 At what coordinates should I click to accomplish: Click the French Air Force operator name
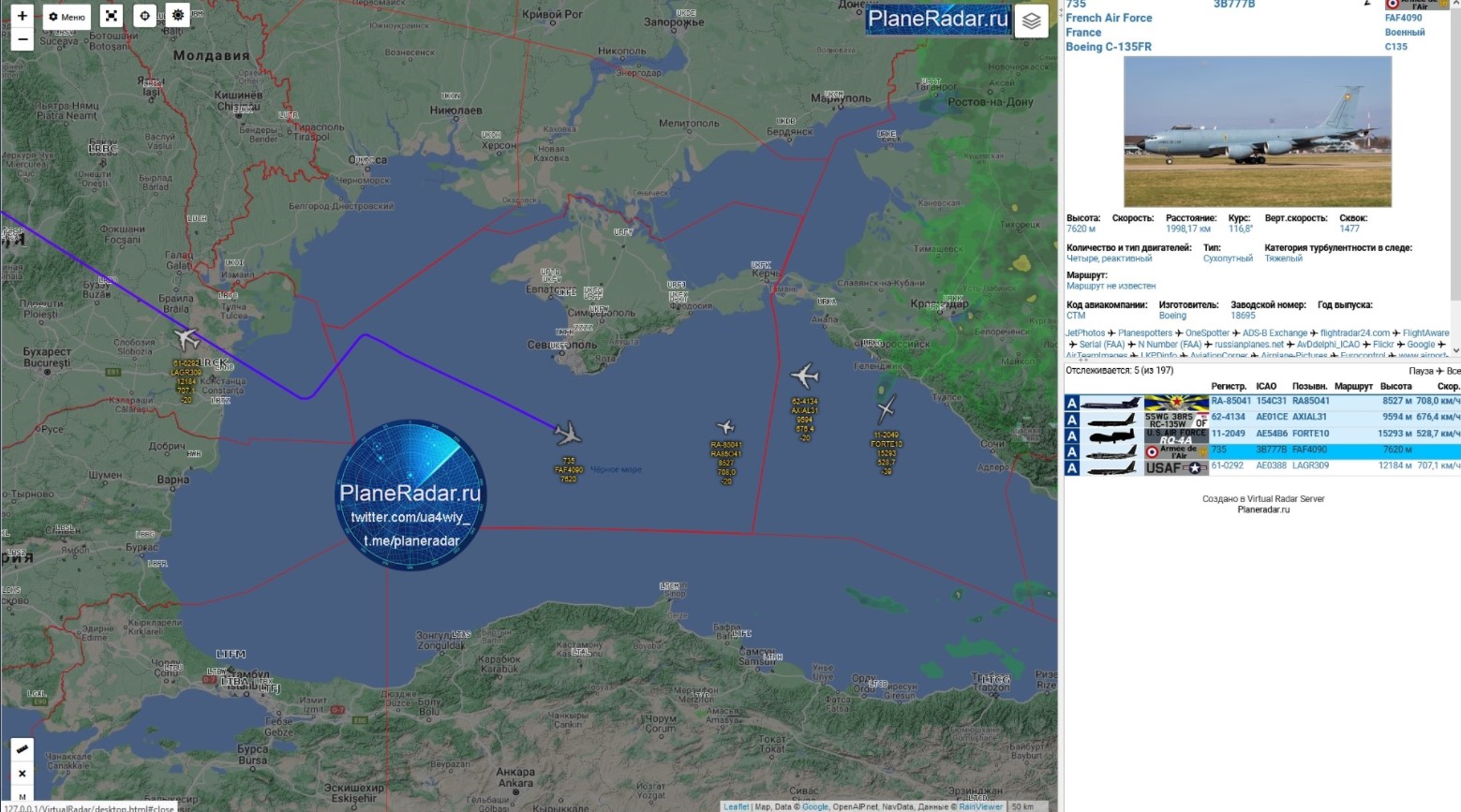(1109, 18)
